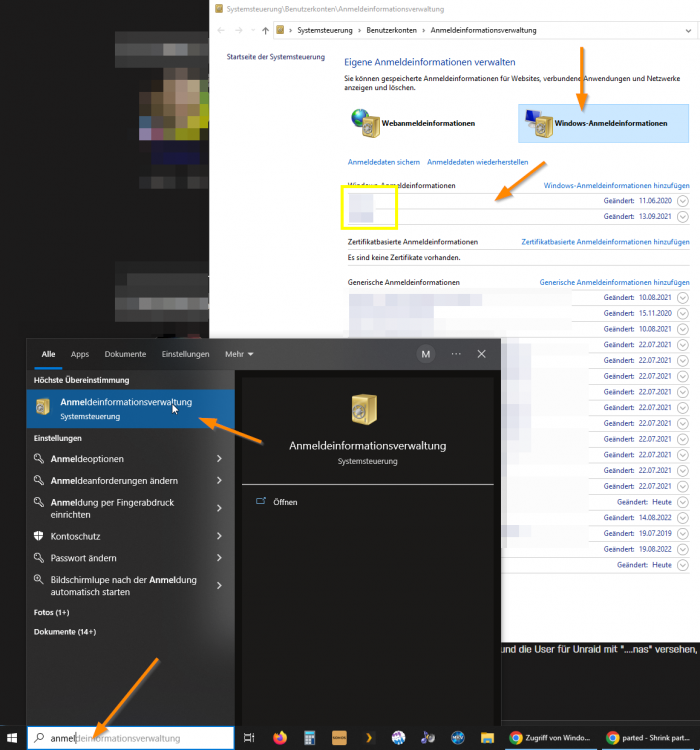The width and height of the screenshot is (700, 750).
Task: Switch to Chrome 'parted - Shrink part...' window
Action: tap(649, 738)
